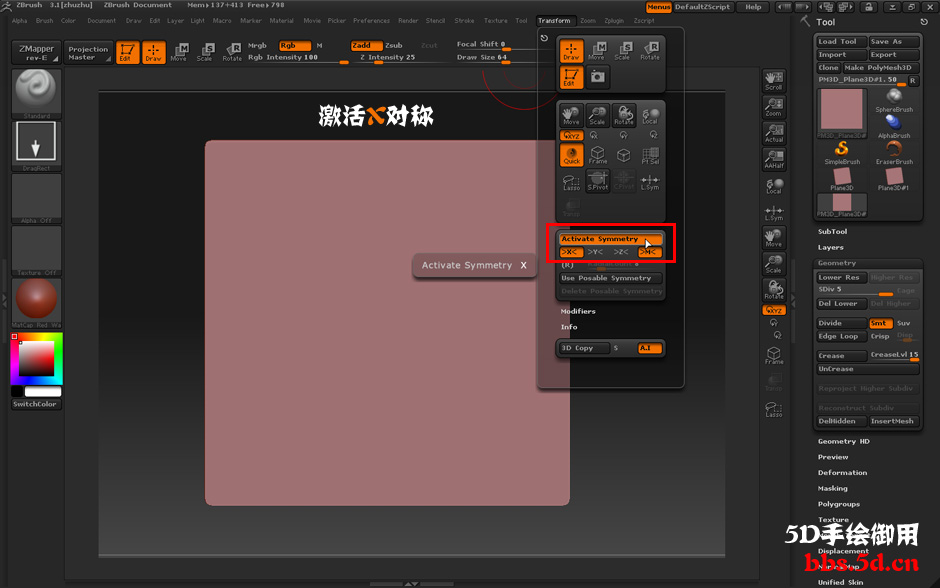Select the EraserBrush tool

pyautogui.click(x=894, y=152)
